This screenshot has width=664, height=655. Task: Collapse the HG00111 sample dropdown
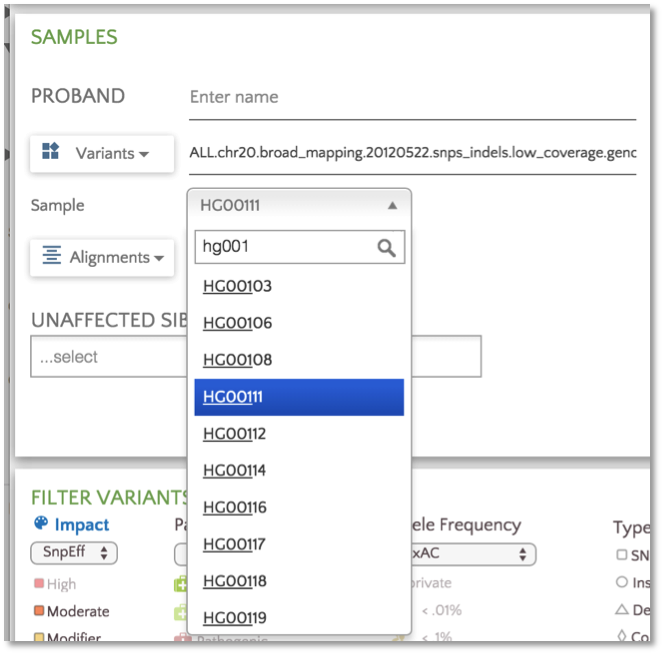[x=299, y=206]
